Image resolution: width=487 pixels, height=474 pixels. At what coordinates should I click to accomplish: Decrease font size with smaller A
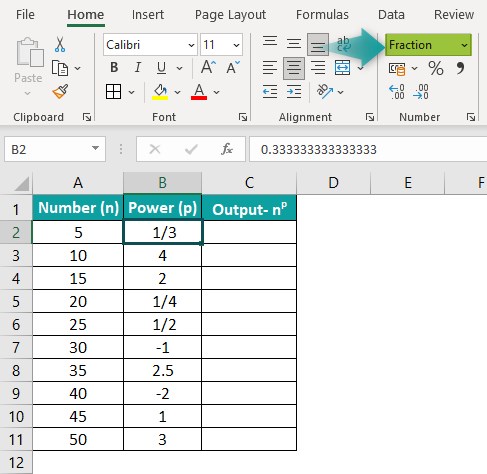coord(233,68)
